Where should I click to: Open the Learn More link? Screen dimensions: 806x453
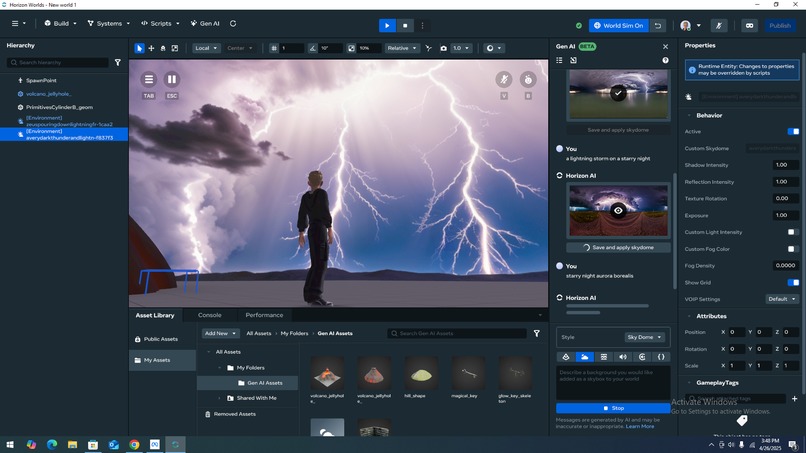click(x=640, y=426)
